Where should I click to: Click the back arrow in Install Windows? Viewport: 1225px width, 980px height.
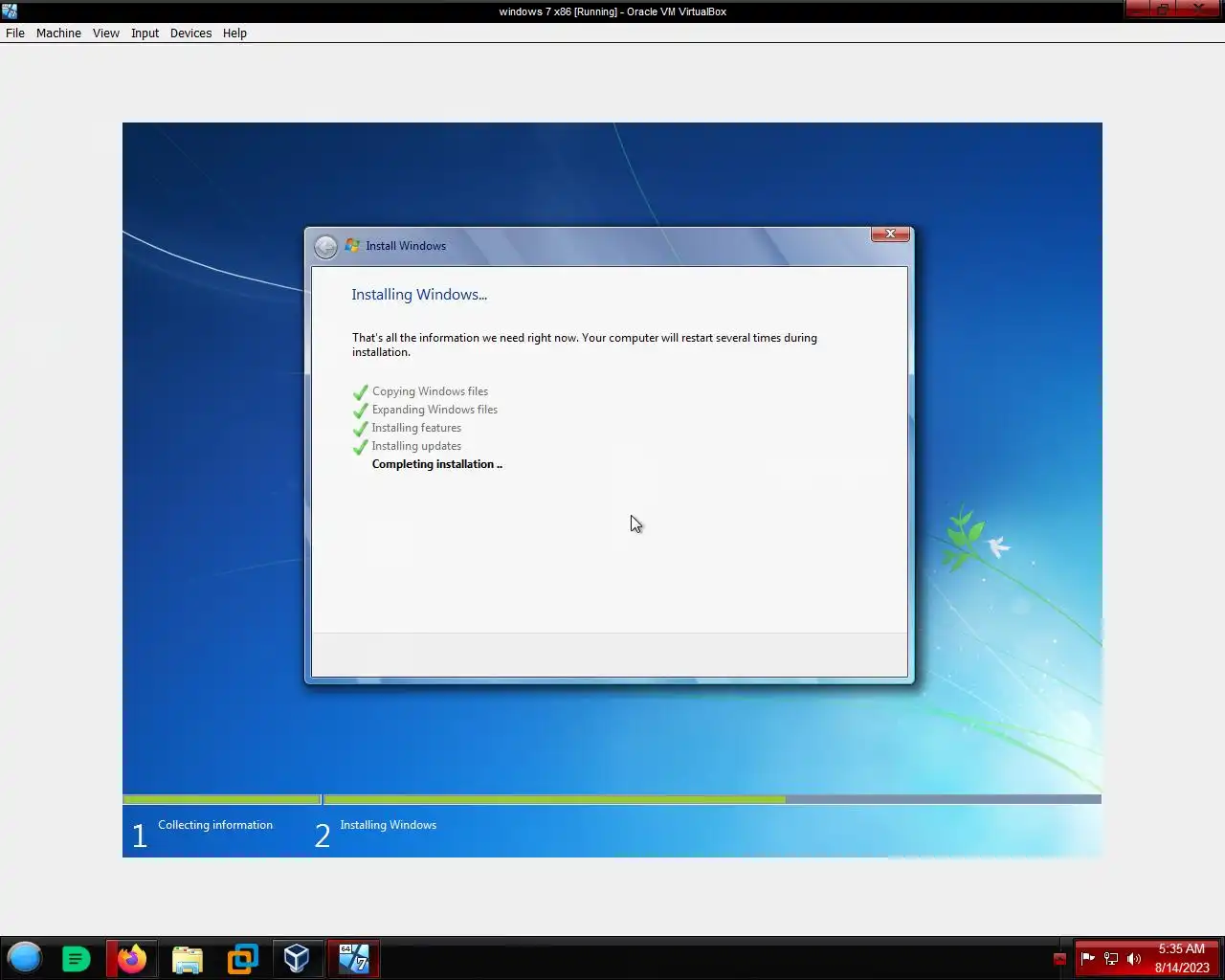click(325, 247)
